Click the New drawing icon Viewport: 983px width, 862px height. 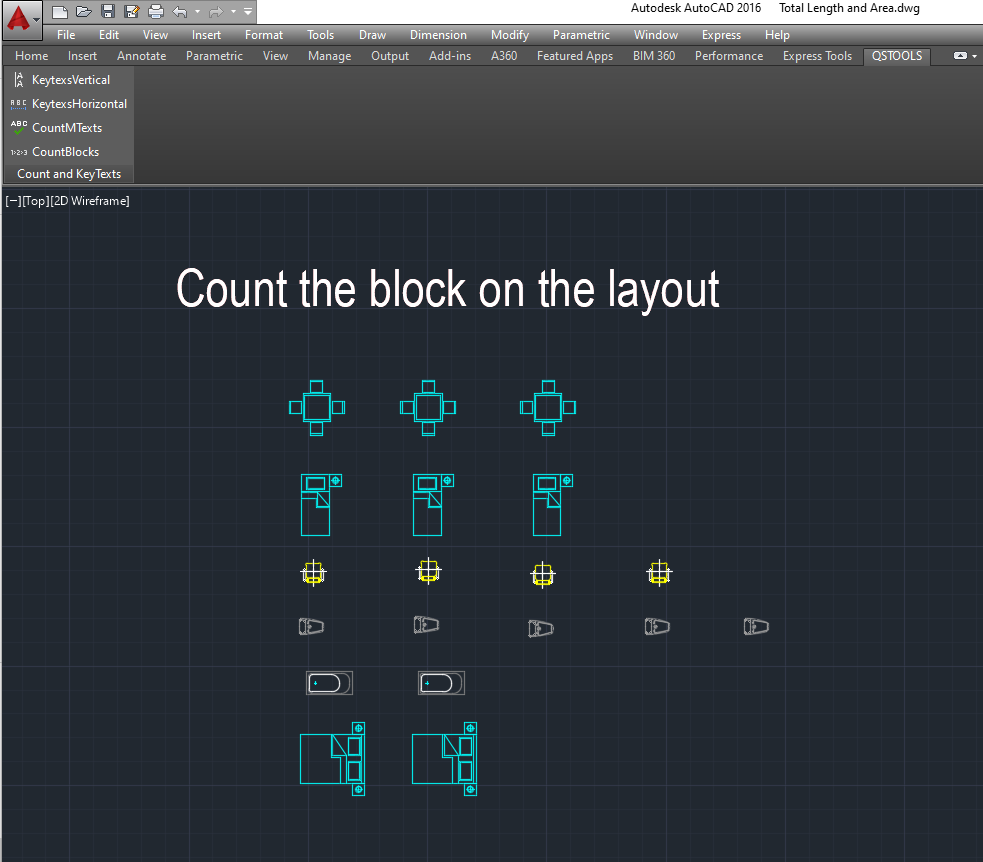60,11
